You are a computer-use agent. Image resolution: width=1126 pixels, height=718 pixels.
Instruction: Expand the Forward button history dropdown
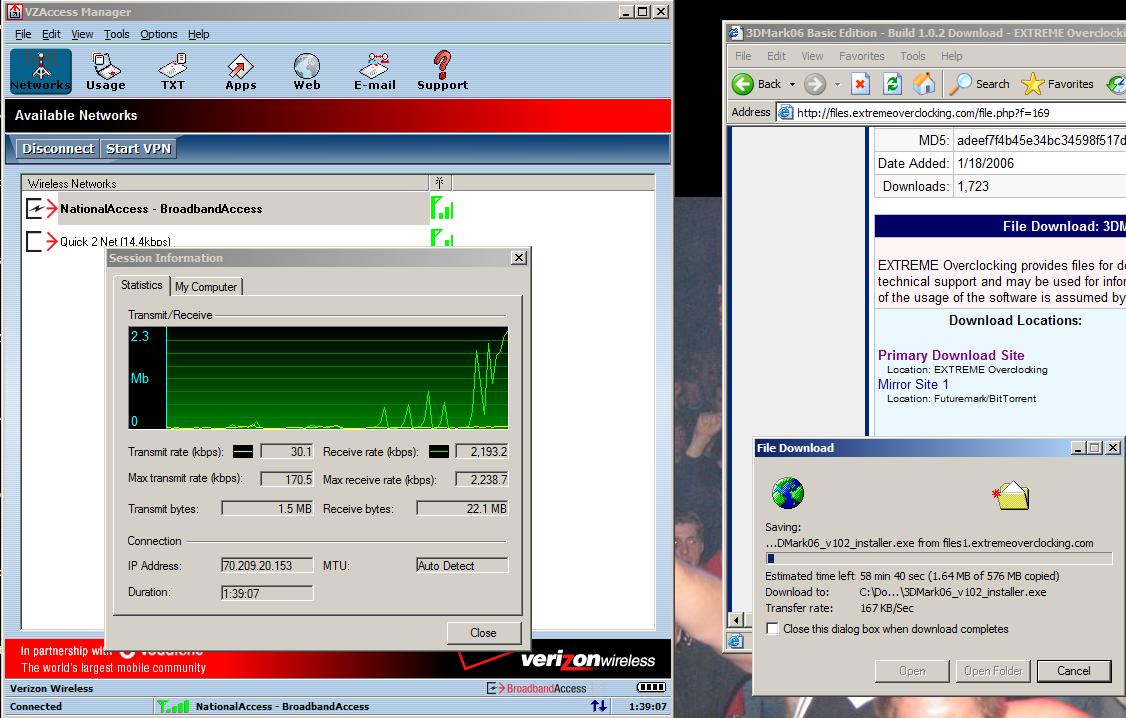pyautogui.click(x=837, y=84)
